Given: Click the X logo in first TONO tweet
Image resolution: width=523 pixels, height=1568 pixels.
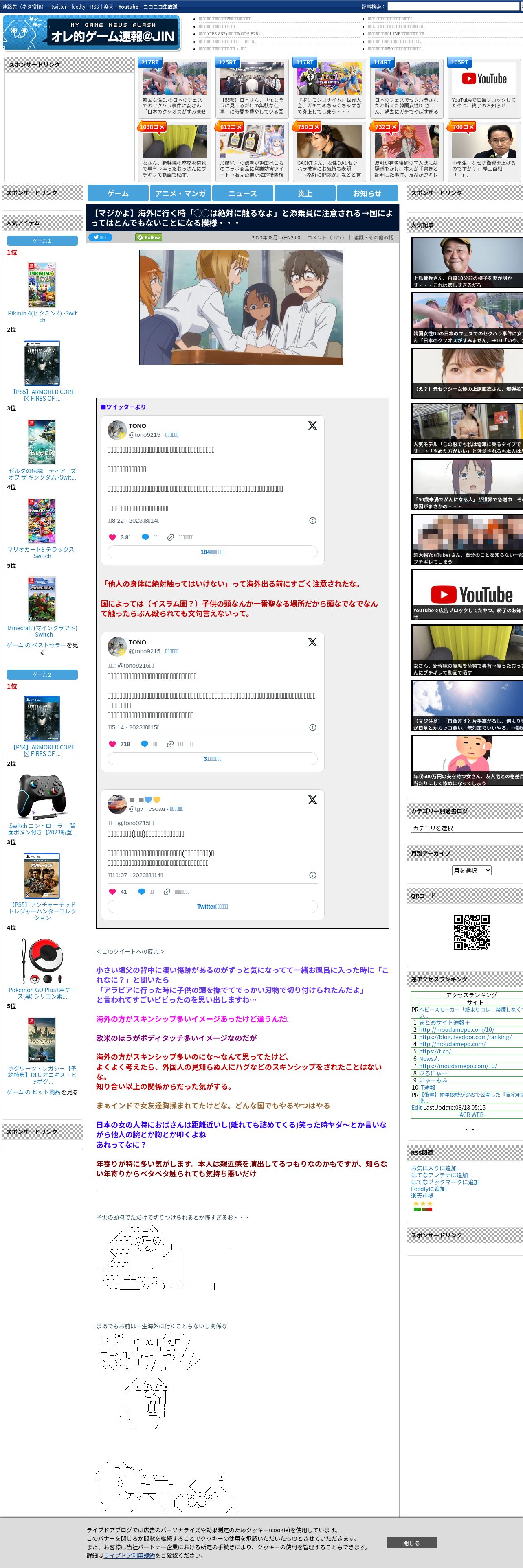Looking at the screenshot, I should pos(312,425).
